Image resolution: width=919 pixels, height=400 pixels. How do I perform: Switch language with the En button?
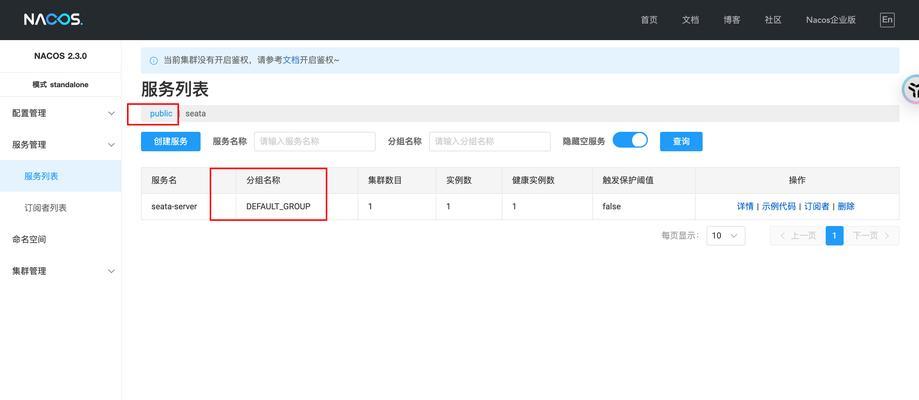[x=887, y=19]
